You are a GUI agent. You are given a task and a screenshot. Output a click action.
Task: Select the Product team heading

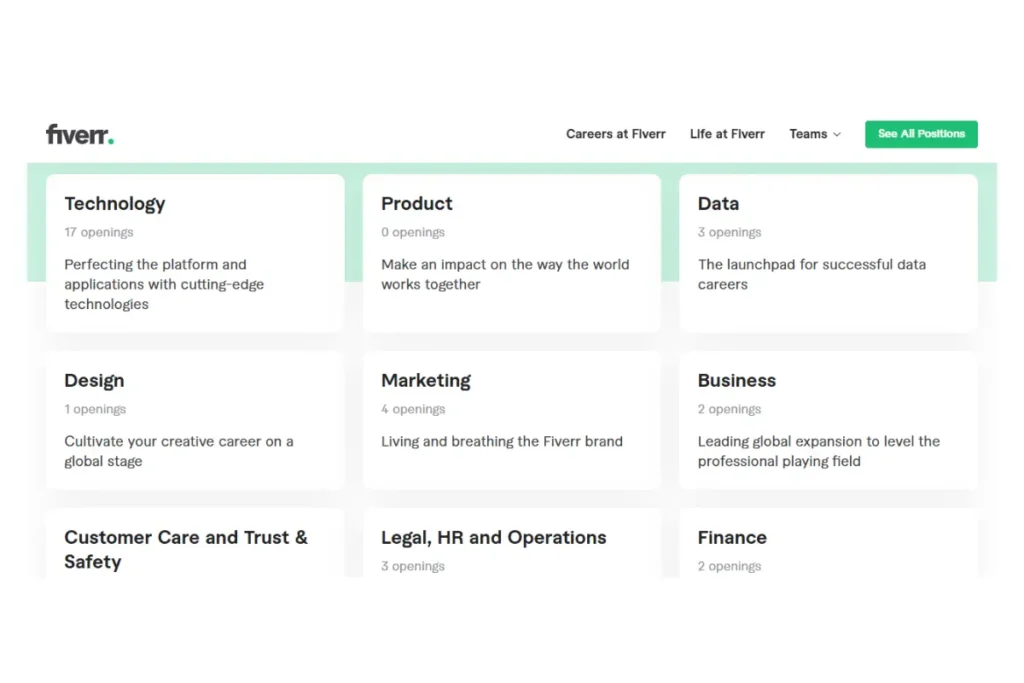(x=417, y=204)
